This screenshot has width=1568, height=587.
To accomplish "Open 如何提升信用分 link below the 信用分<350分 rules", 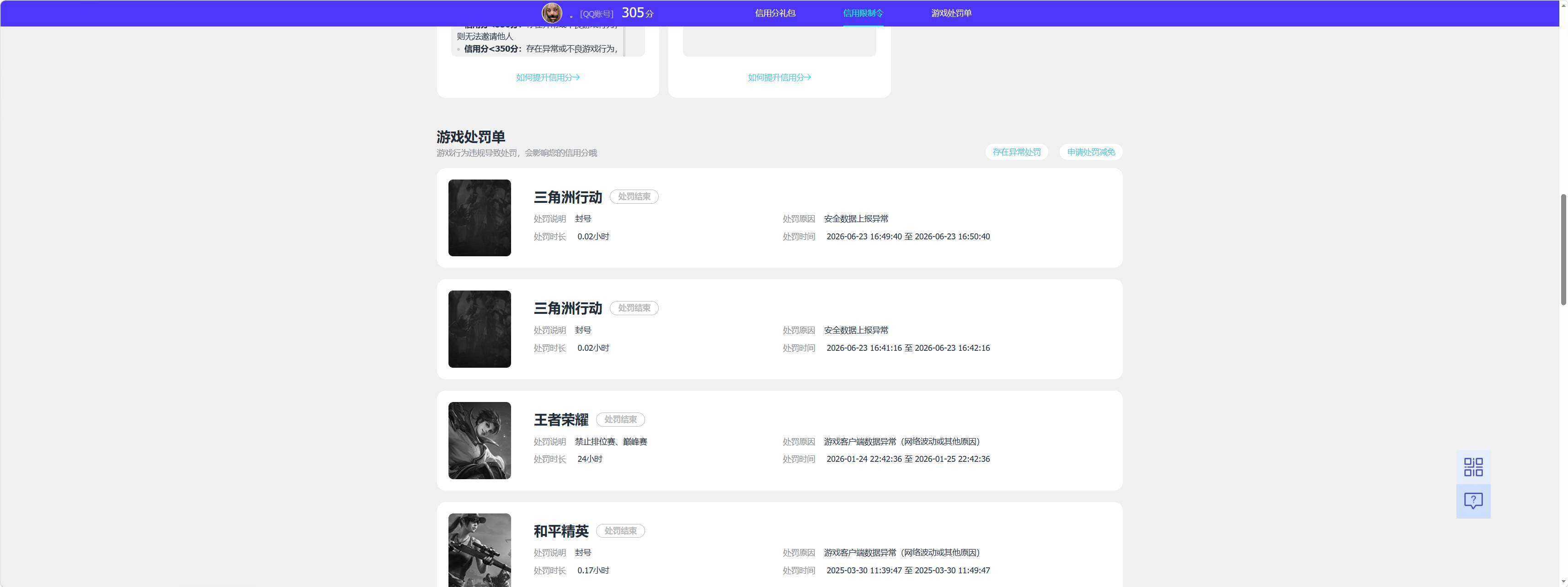I will pos(548,77).
